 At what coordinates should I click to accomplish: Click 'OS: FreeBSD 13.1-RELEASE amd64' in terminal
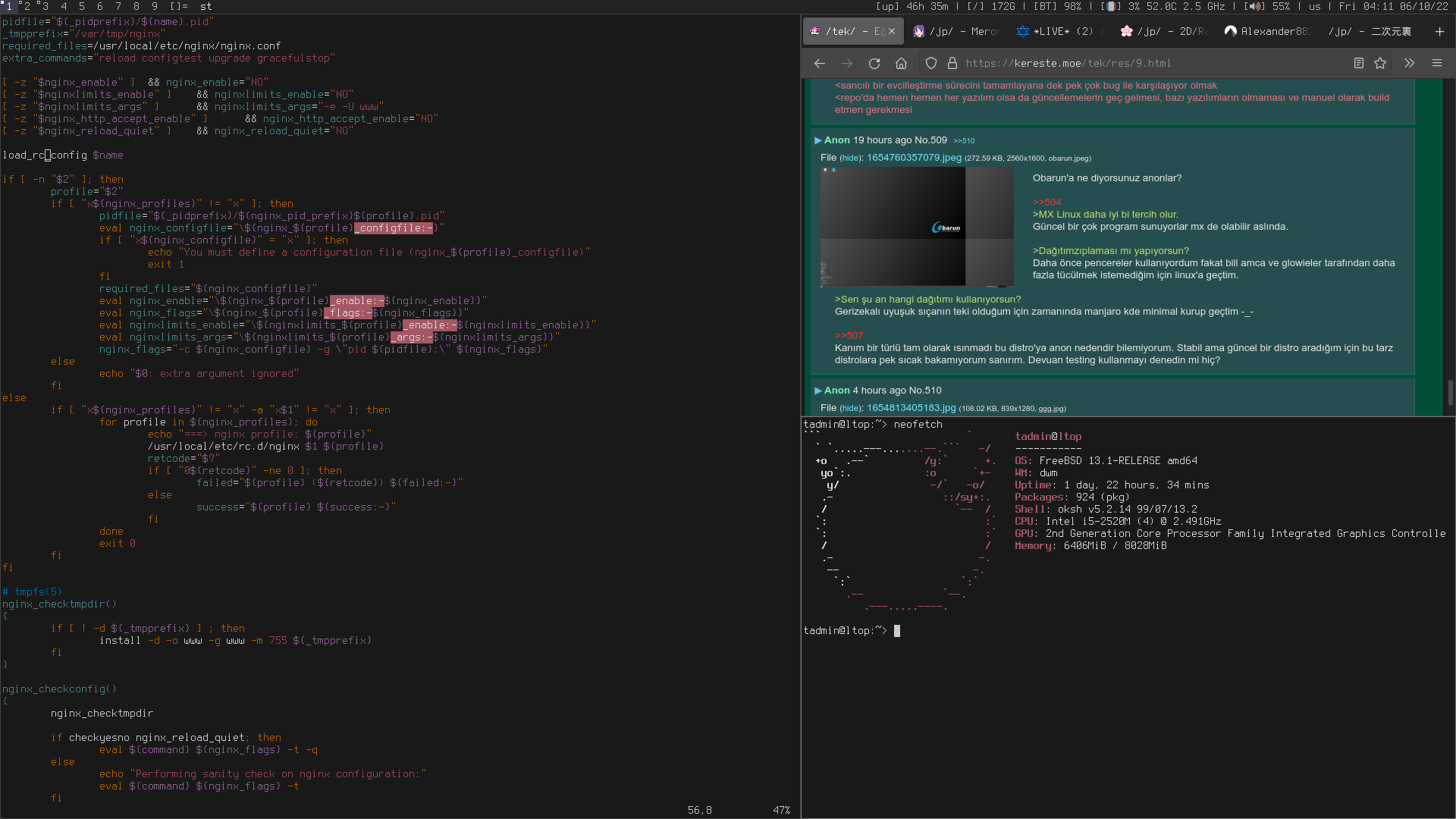[1106, 461]
